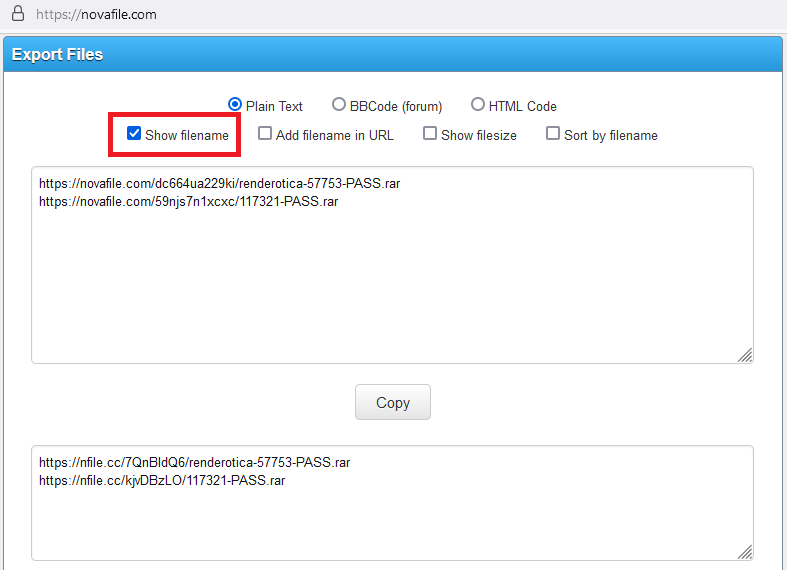Screen dimensions: 787x570
Task: Enable the Sort by filename checkbox
Action: (553, 134)
